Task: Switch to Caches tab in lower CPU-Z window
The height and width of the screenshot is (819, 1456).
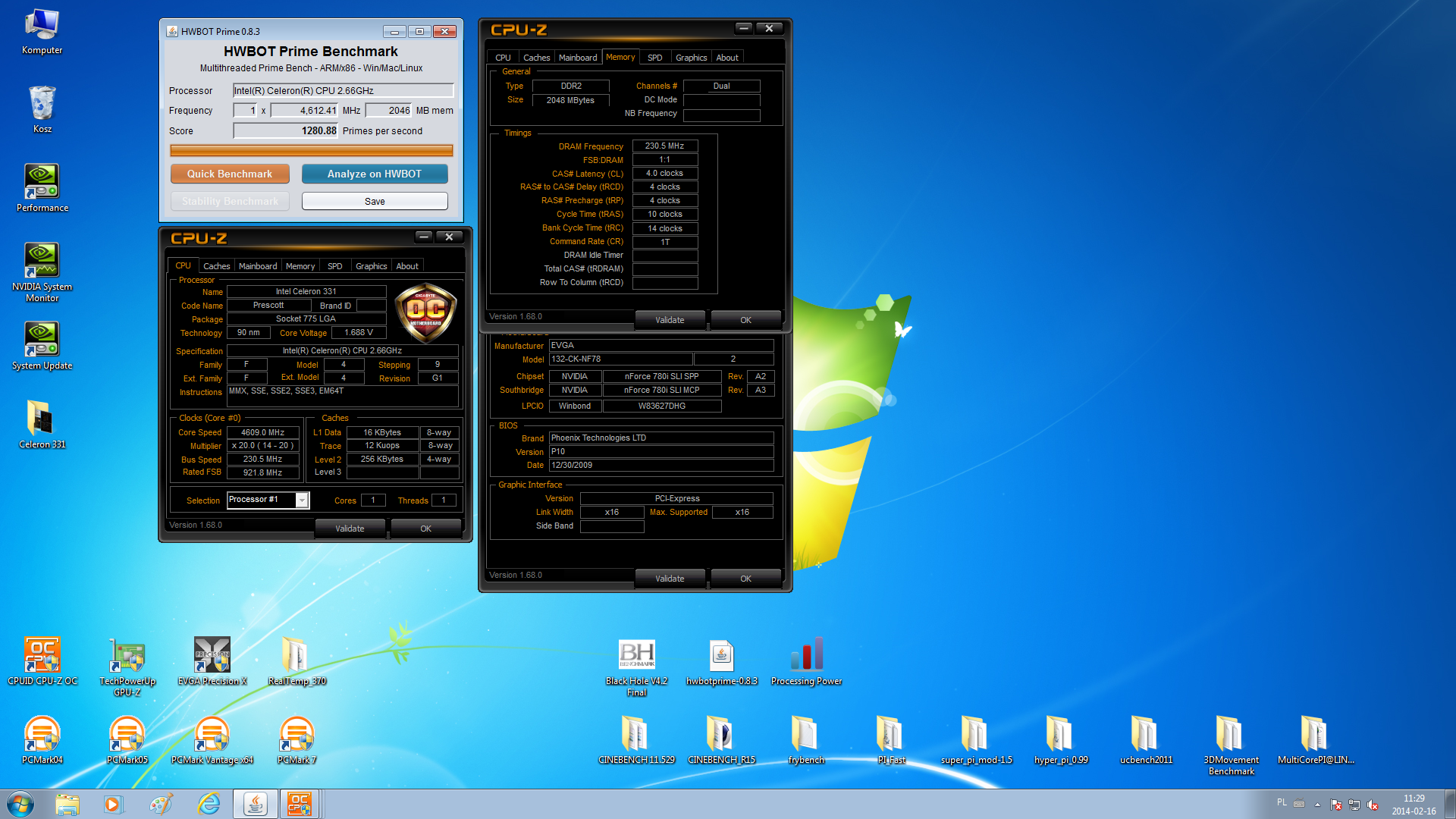Action: (x=216, y=266)
